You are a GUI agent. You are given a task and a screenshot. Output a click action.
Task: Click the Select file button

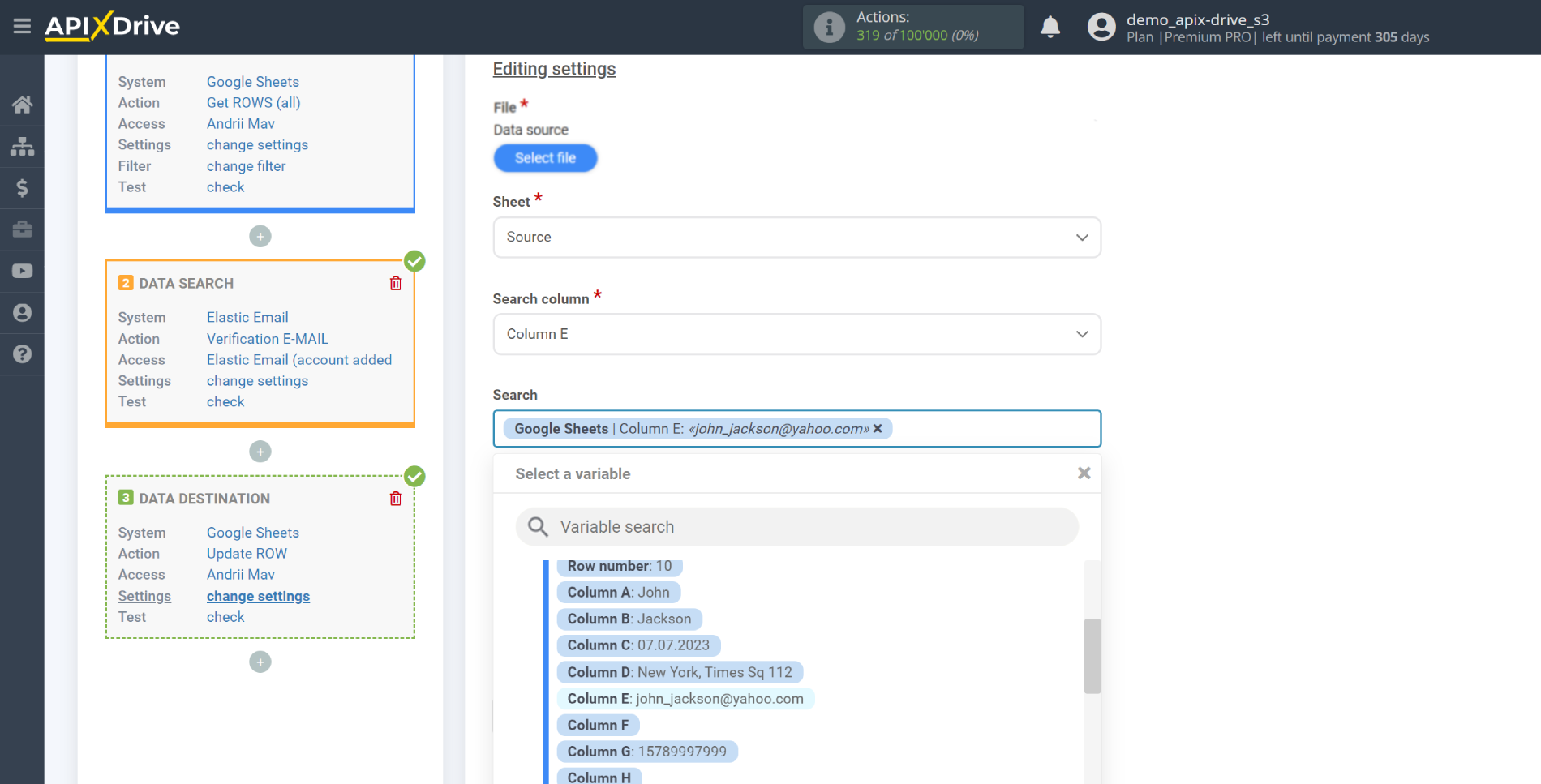tap(545, 158)
